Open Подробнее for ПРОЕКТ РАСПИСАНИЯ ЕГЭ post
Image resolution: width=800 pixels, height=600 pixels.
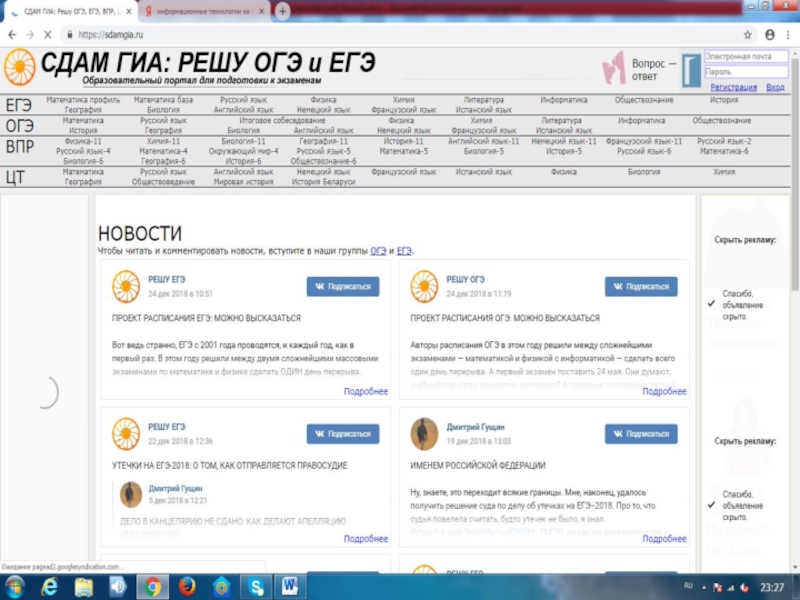coord(366,391)
